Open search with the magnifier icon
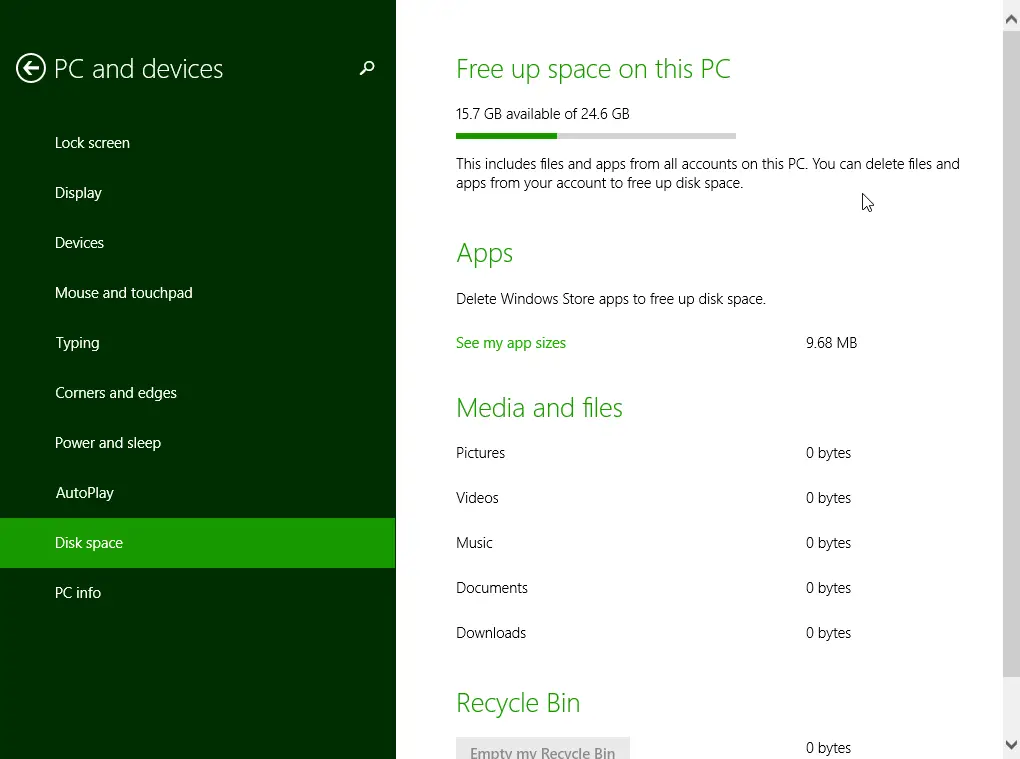The width and height of the screenshot is (1020, 759). pyautogui.click(x=367, y=68)
